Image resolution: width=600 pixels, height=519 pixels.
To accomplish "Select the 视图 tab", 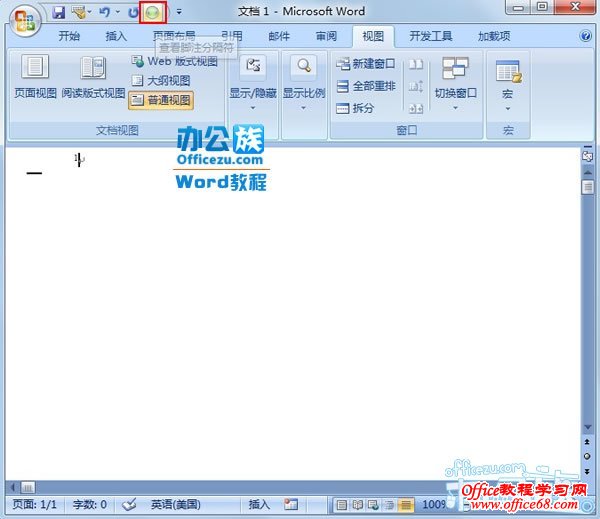I will 373,36.
